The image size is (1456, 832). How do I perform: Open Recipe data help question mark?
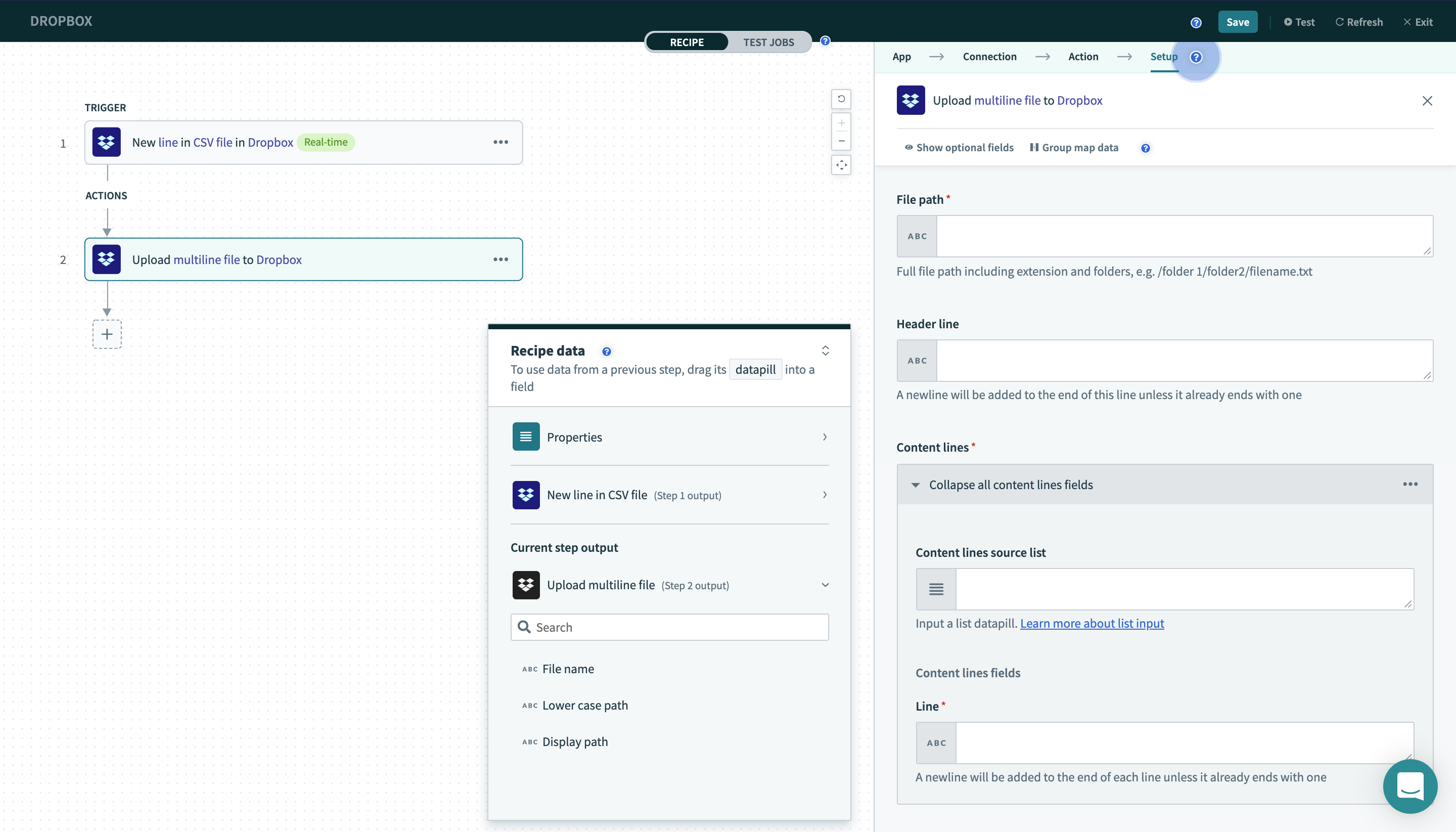(x=607, y=351)
